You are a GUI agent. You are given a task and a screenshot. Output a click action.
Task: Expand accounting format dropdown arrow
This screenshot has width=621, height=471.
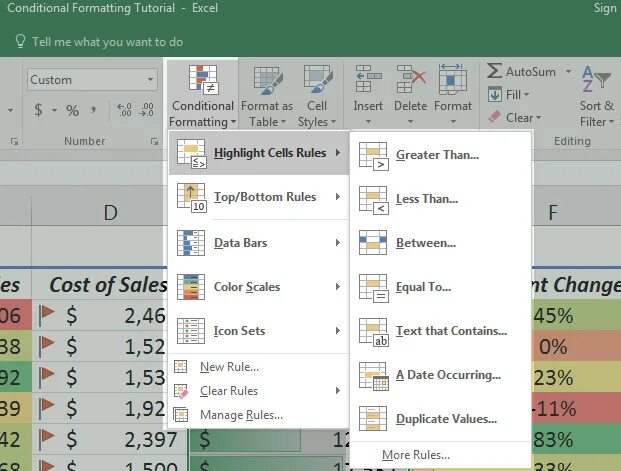[x=54, y=110]
